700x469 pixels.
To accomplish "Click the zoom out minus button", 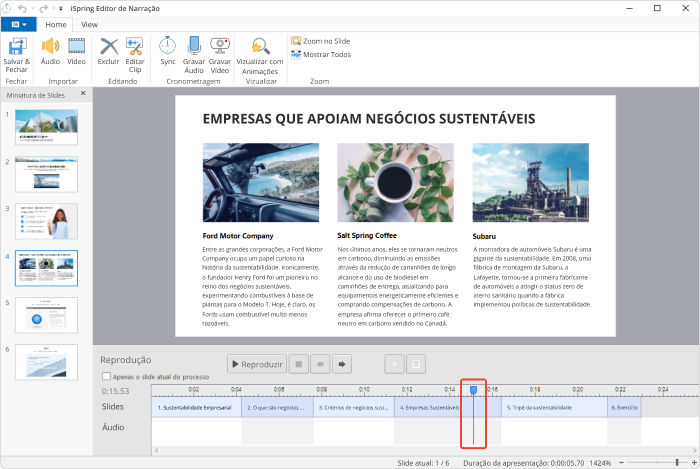I will 621,463.
